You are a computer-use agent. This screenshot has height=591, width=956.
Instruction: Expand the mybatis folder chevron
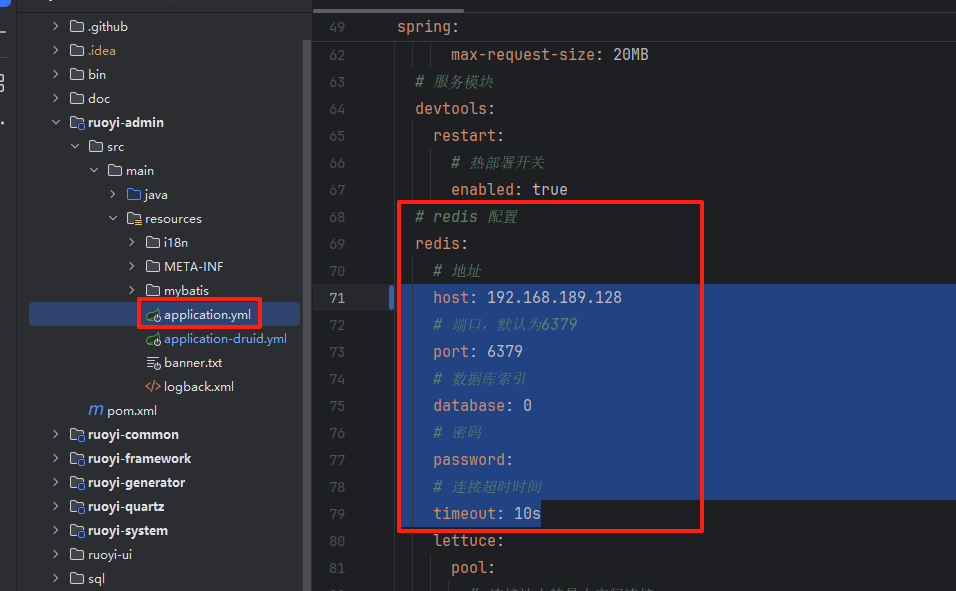click(x=132, y=290)
